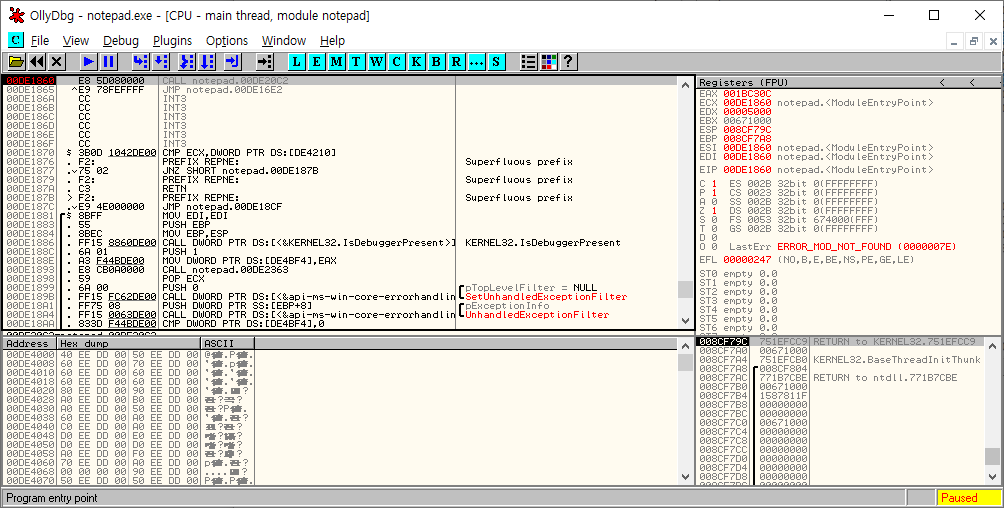Select the Zero flag Z value

click(714, 211)
